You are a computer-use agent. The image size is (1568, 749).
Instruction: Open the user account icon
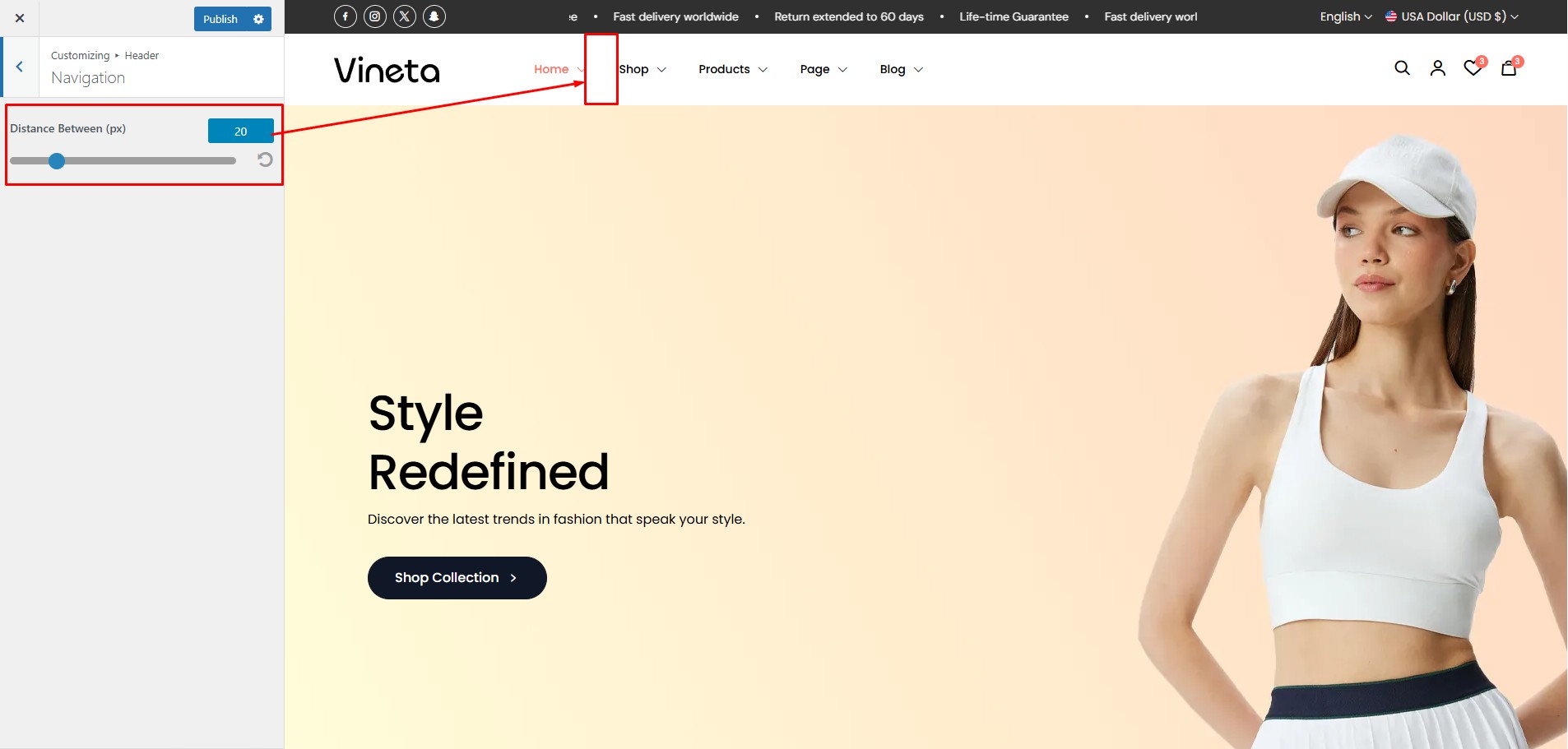click(x=1438, y=68)
